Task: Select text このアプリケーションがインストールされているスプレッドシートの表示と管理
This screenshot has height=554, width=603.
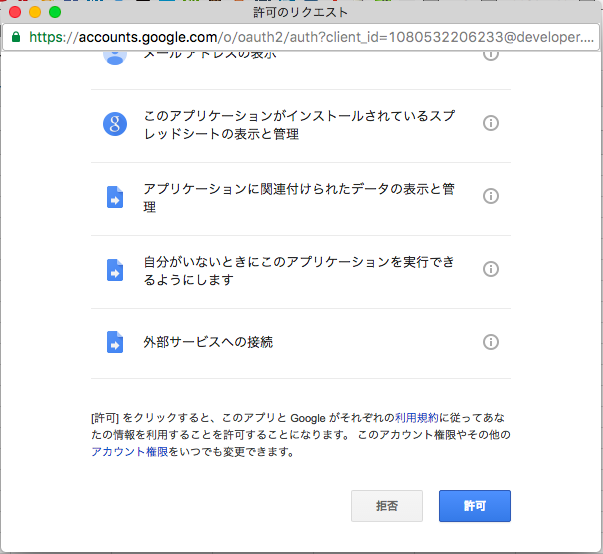Action: (x=299, y=125)
